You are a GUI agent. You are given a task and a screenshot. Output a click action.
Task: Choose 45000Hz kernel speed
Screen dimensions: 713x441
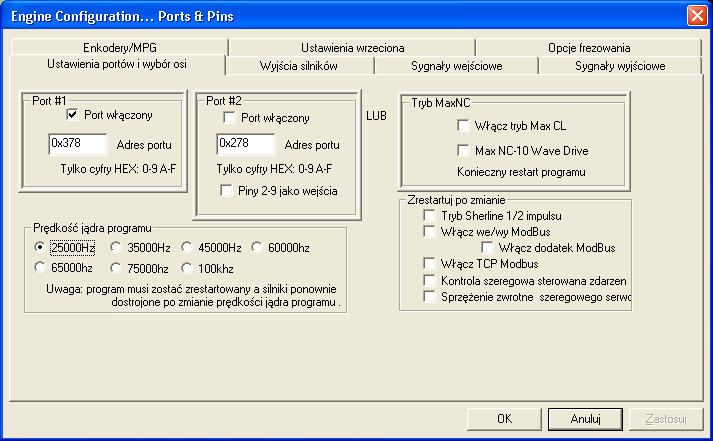point(187,247)
